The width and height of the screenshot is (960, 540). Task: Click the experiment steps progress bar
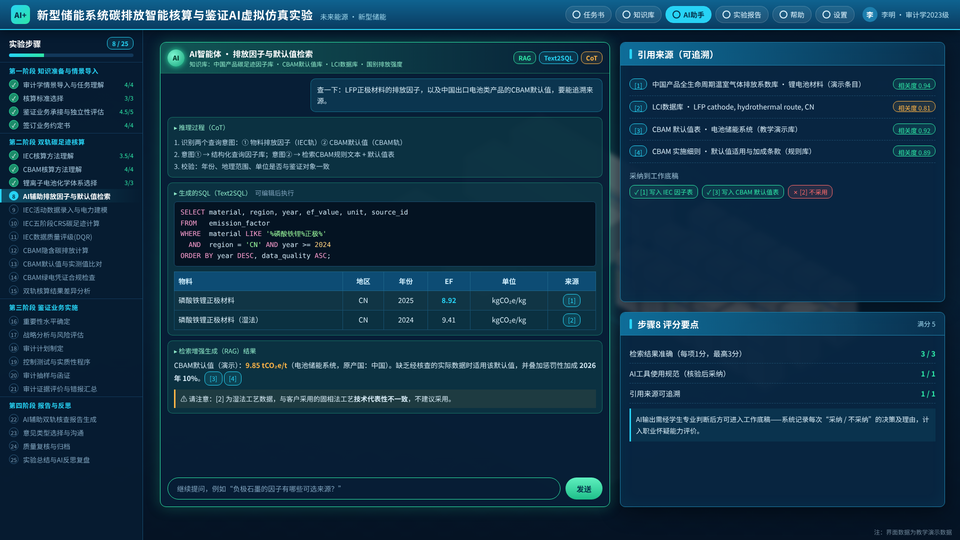(71, 55)
